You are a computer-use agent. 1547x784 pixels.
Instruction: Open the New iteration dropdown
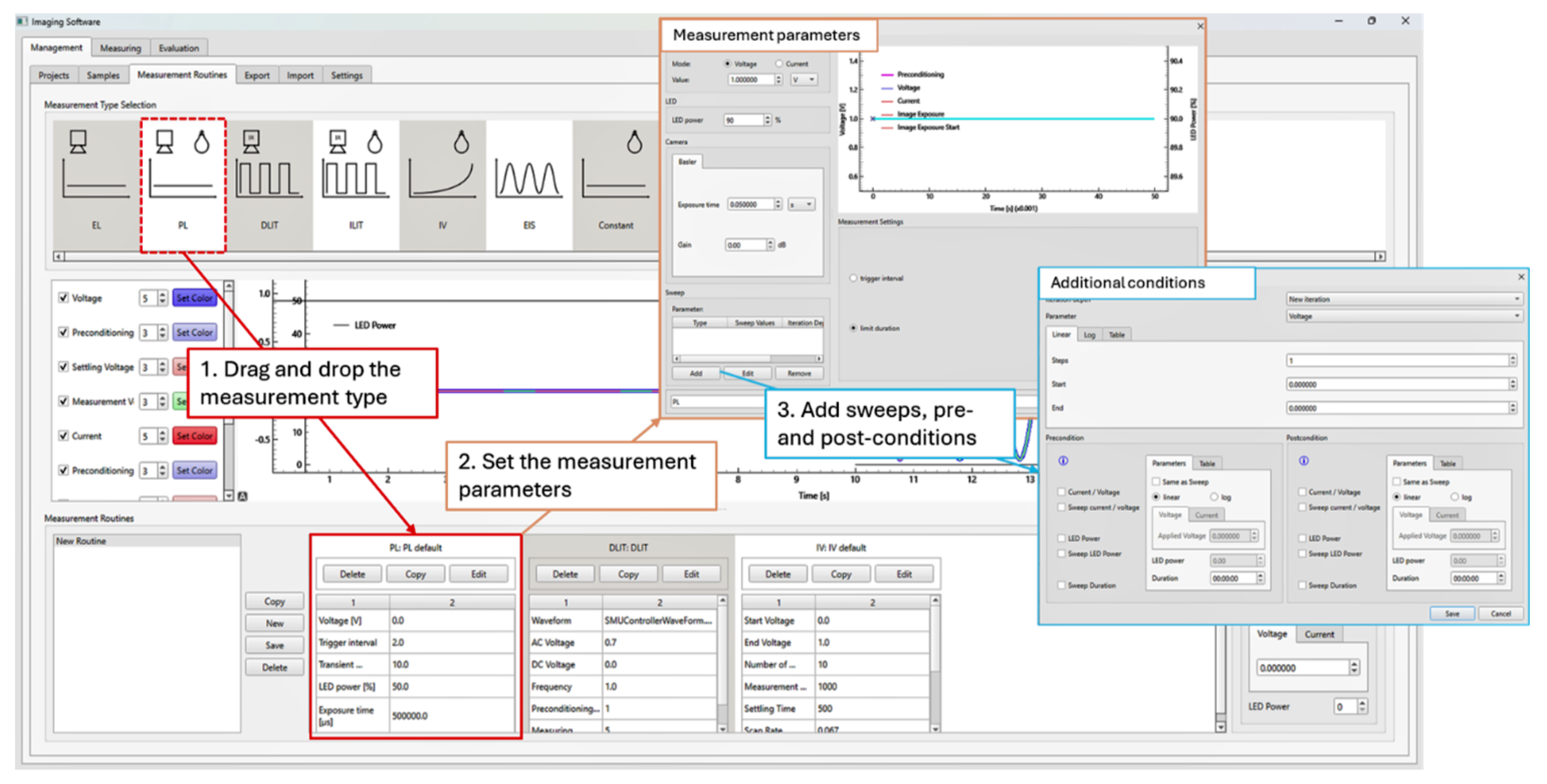point(1403,299)
